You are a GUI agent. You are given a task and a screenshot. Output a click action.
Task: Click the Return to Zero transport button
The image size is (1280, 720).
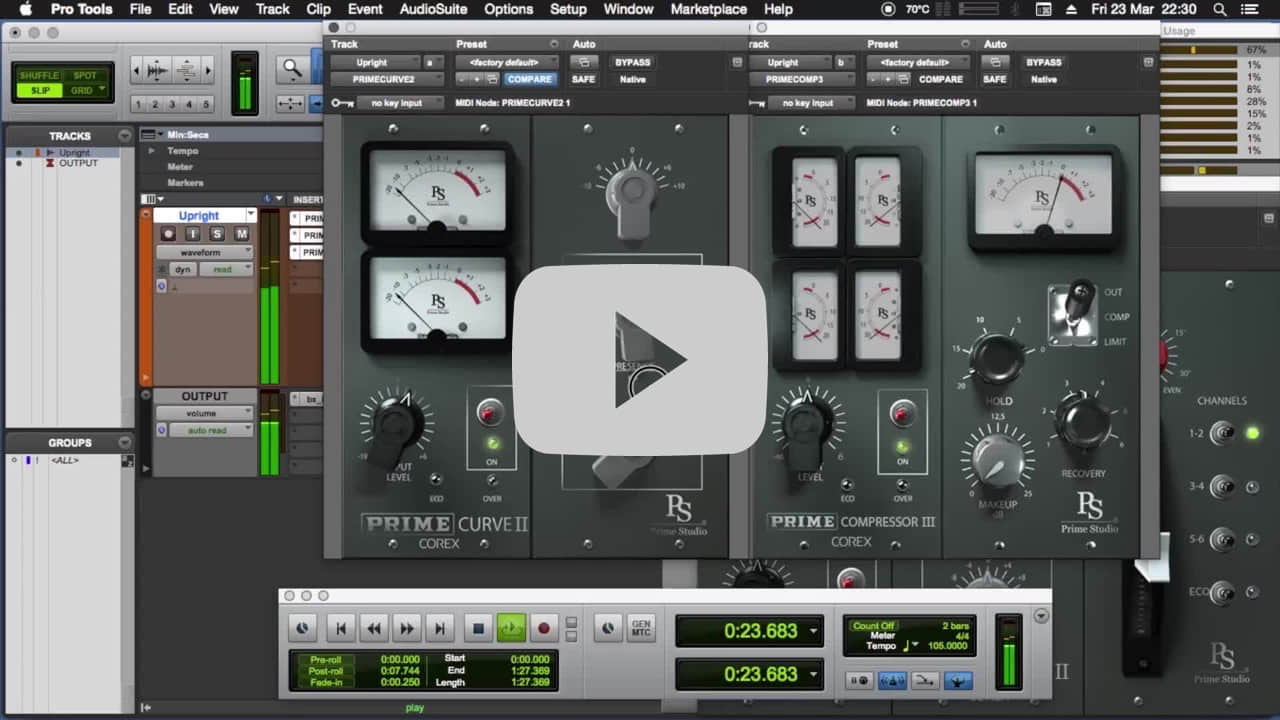[340, 628]
